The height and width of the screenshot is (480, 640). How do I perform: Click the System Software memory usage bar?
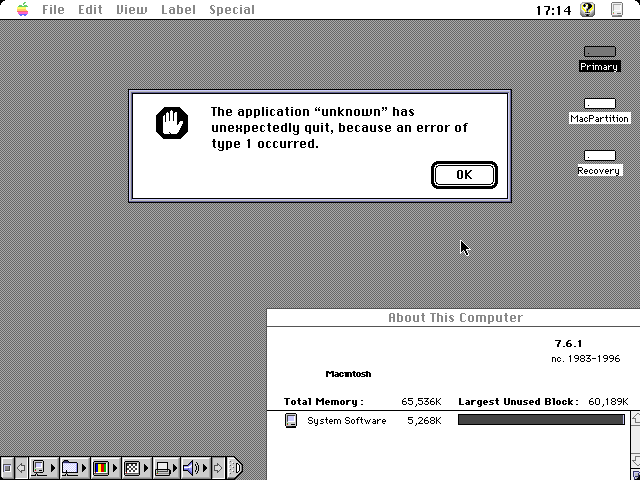541,420
